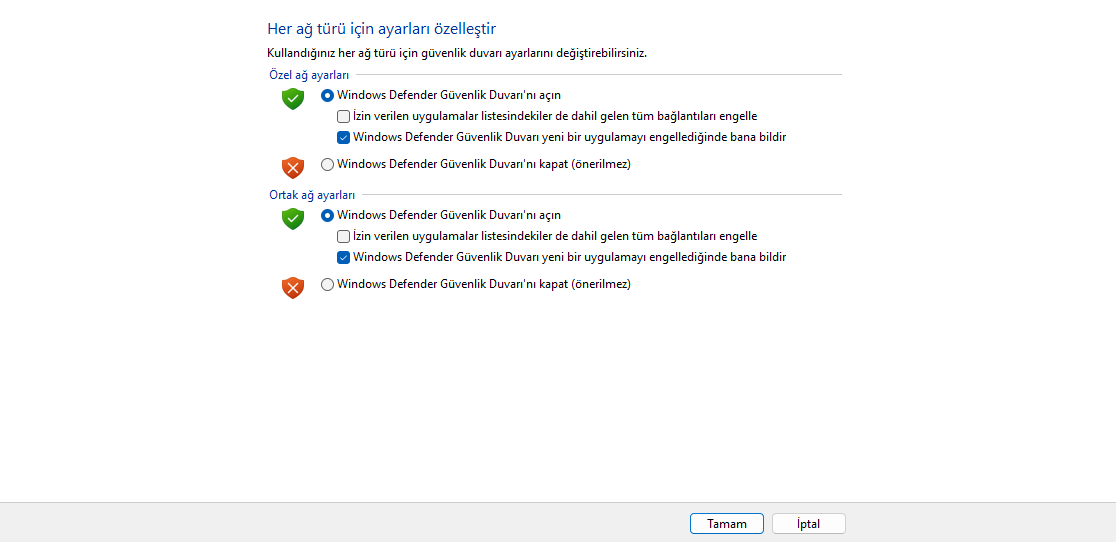Click the 'Özel ağ ayarları' group label
1116x542 pixels.
tap(309, 75)
